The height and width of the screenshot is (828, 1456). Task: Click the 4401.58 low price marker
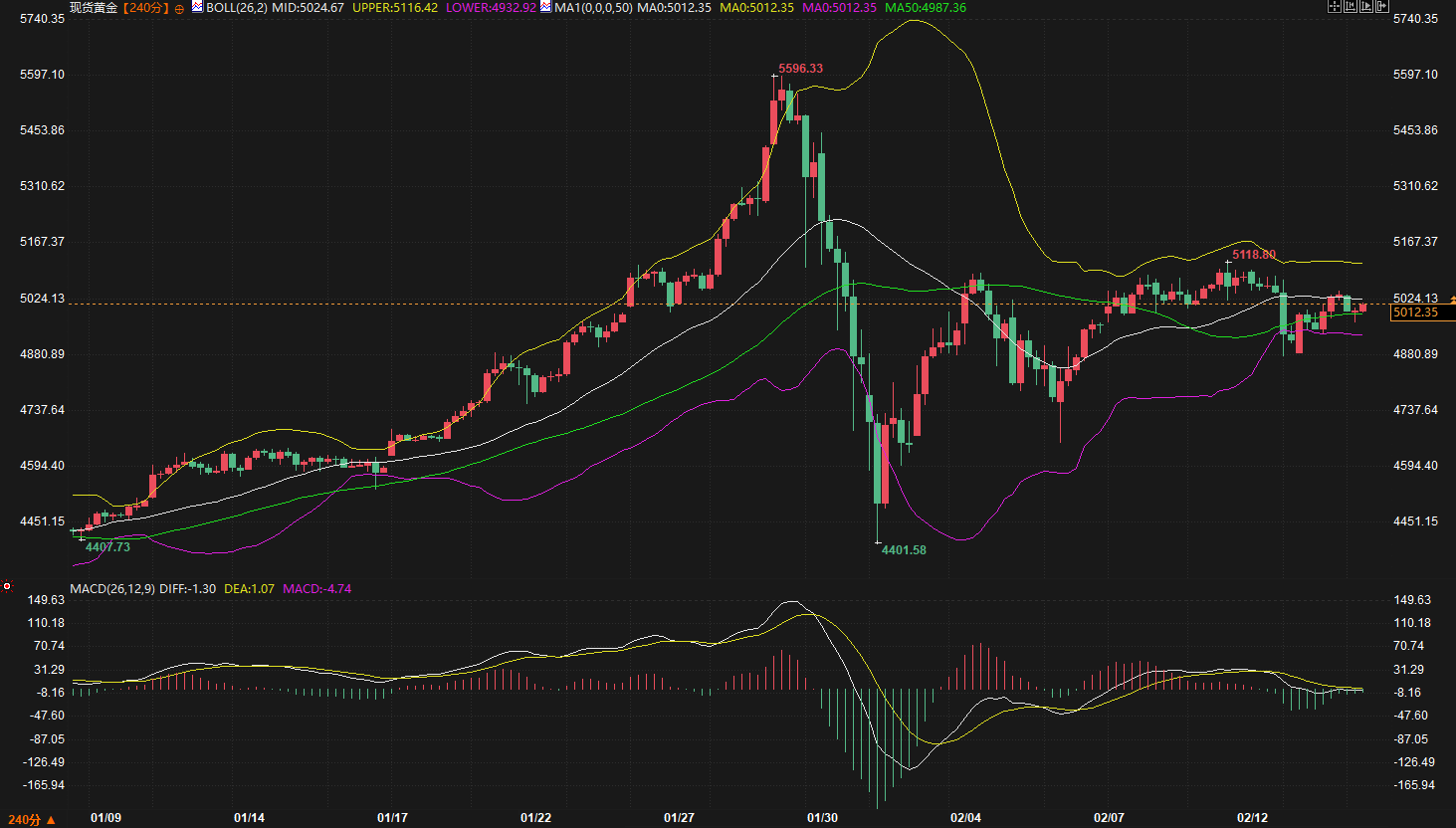click(904, 550)
